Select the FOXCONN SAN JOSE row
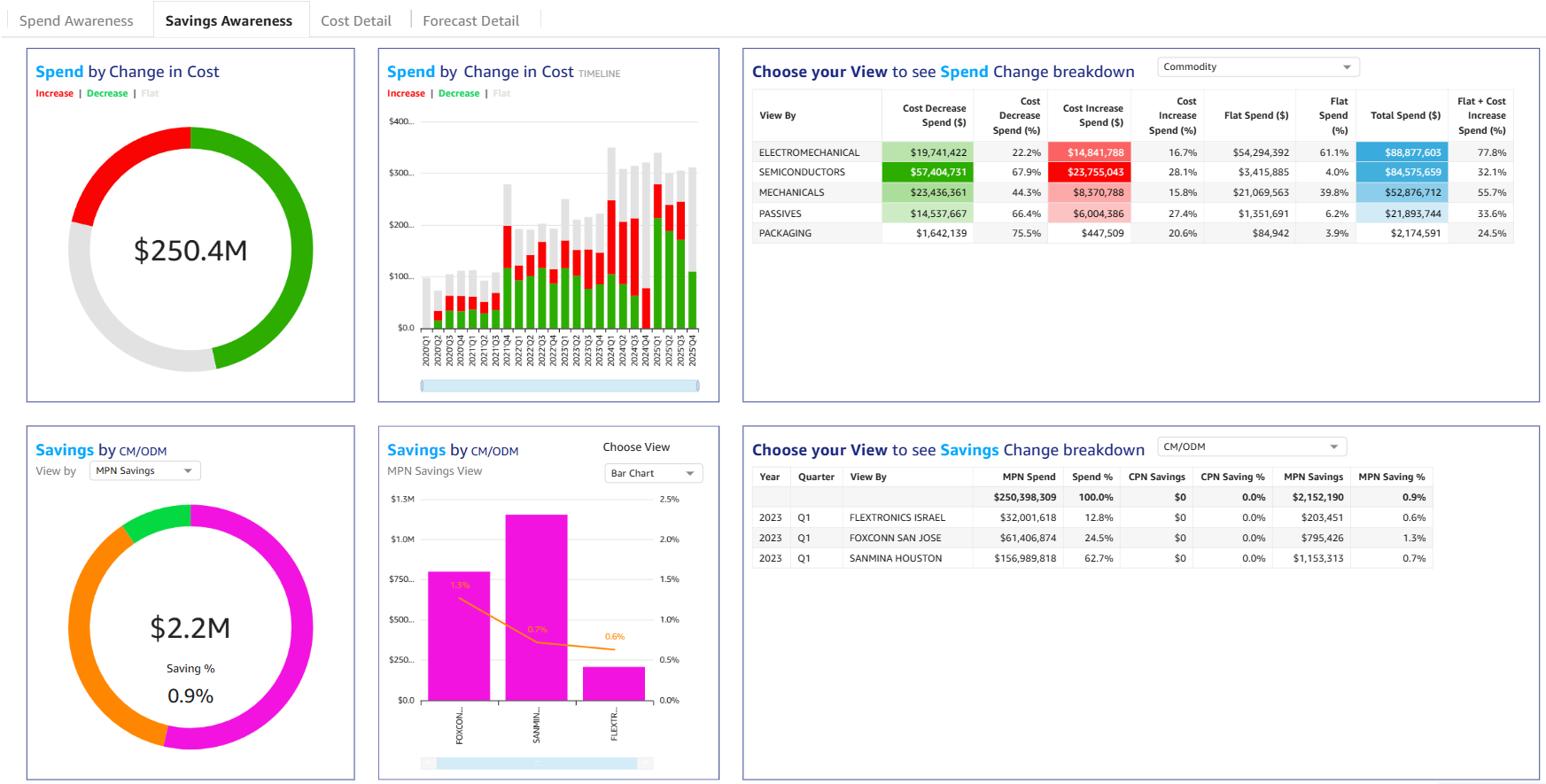Image resolution: width=1546 pixels, height=784 pixels. 895,539
